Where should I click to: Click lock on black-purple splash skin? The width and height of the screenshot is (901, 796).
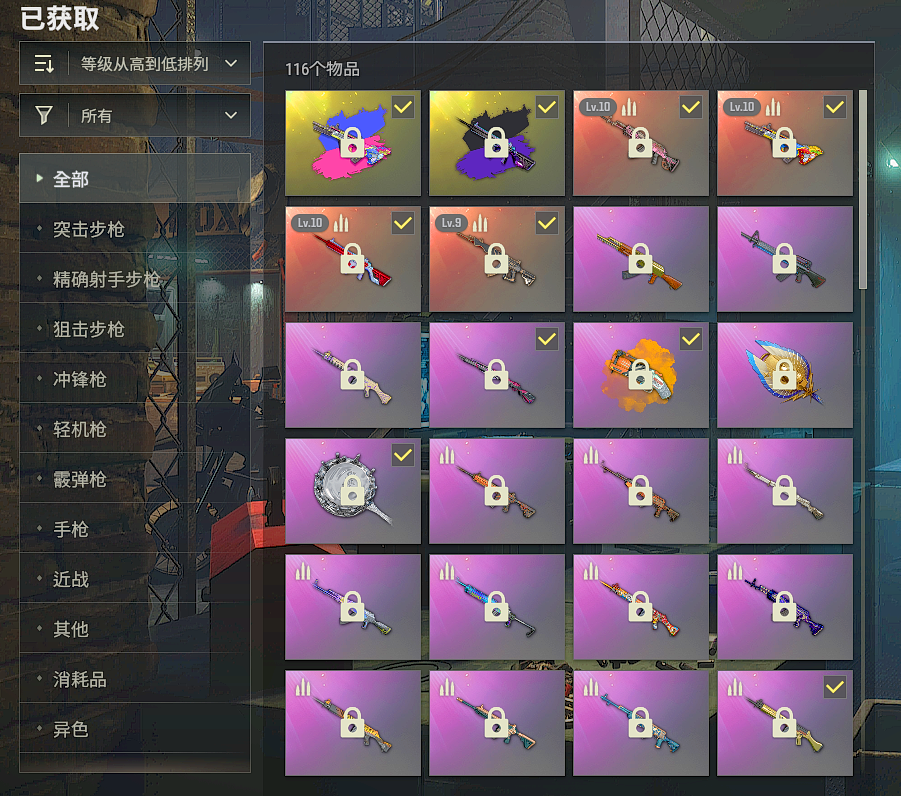tap(496, 143)
